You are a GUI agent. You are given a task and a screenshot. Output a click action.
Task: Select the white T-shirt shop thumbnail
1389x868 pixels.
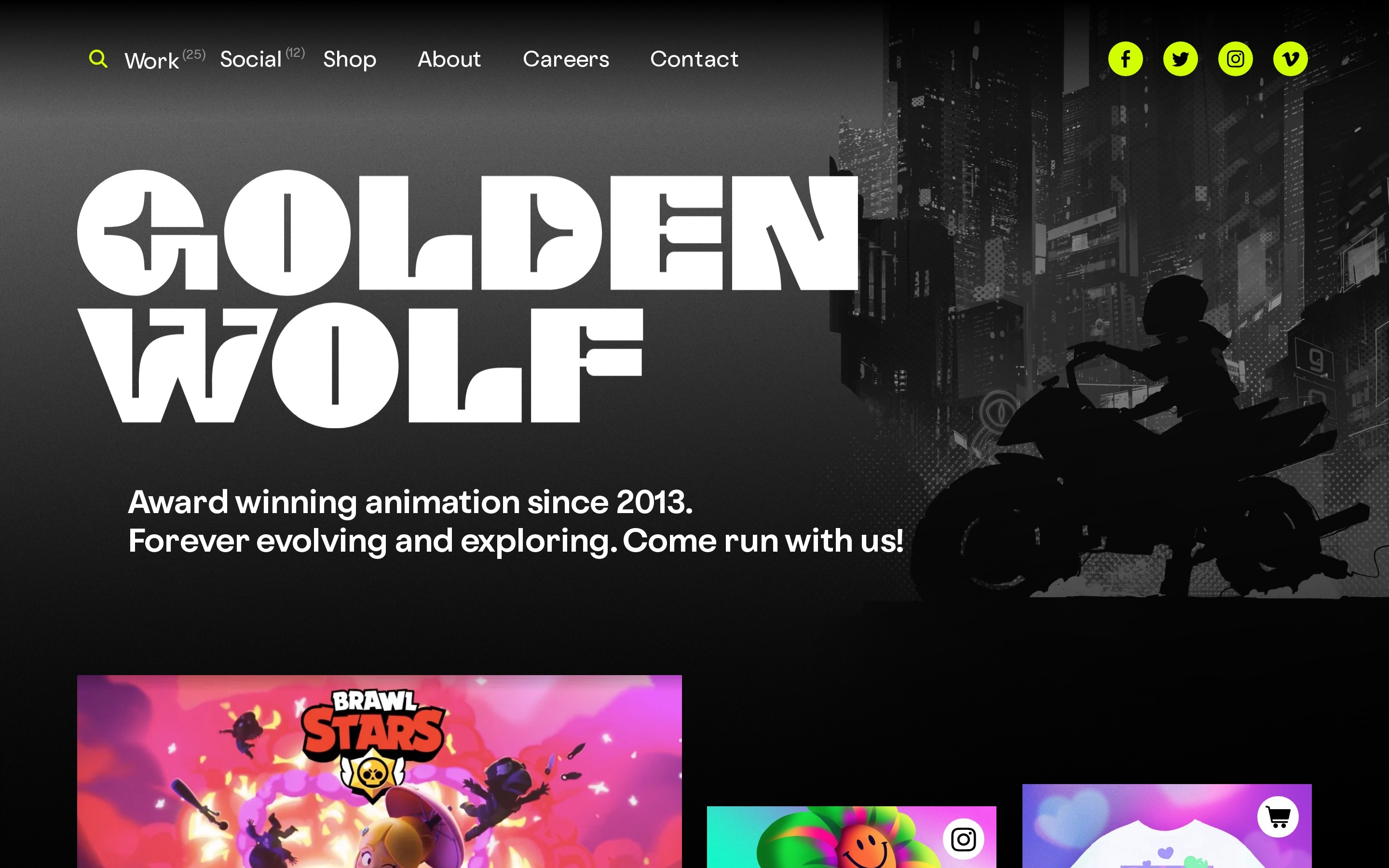[x=1167, y=826]
